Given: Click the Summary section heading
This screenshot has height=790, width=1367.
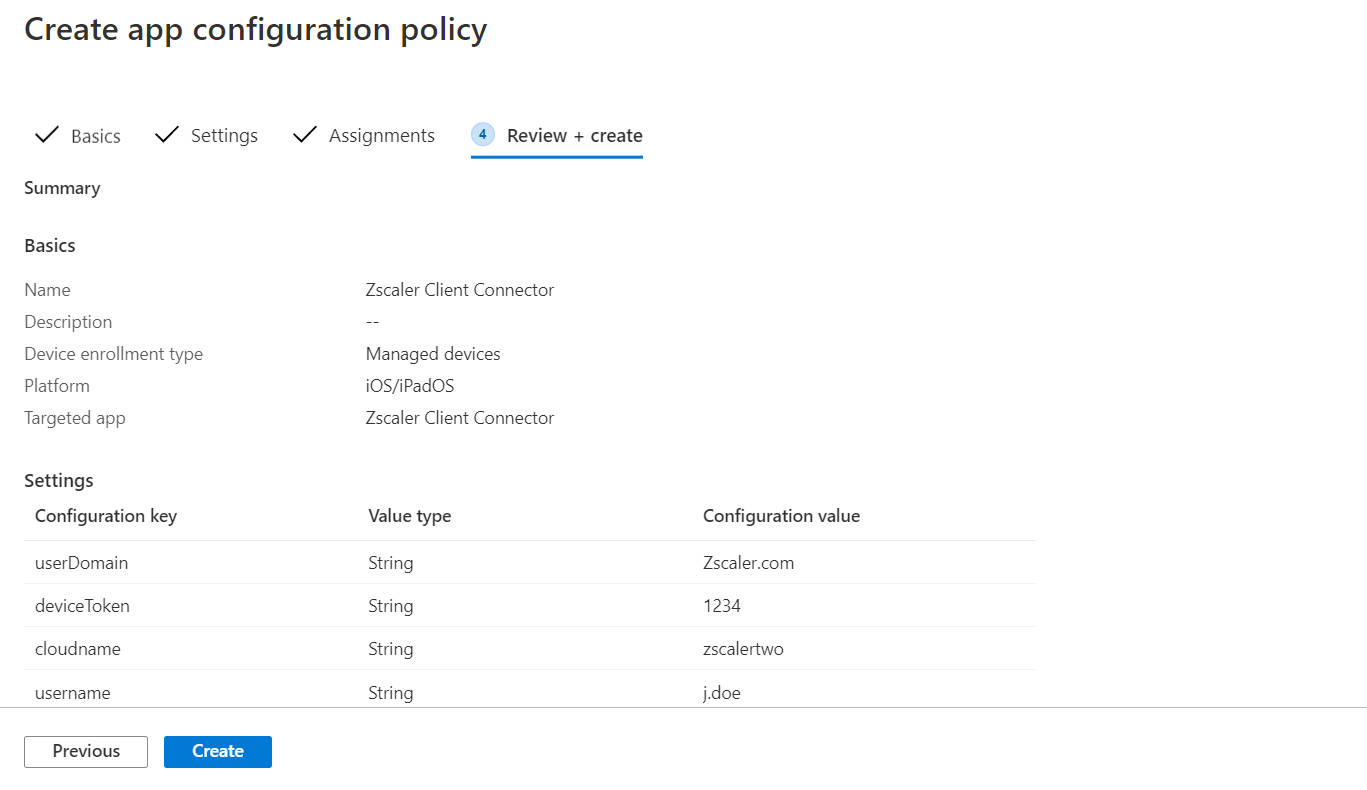Looking at the screenshot, I should tap(62, 187).
